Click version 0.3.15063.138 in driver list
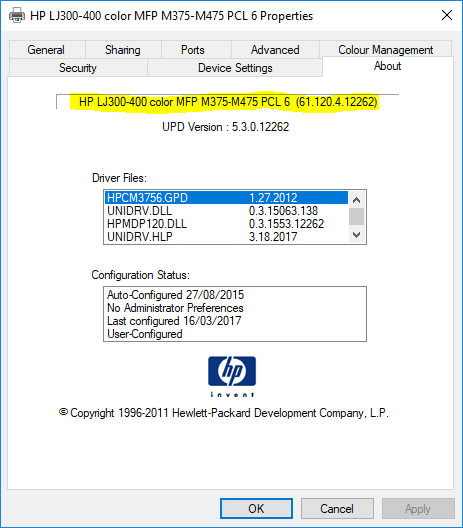The height and width of the screenshot is (528, 463). [x=283, y=211]
